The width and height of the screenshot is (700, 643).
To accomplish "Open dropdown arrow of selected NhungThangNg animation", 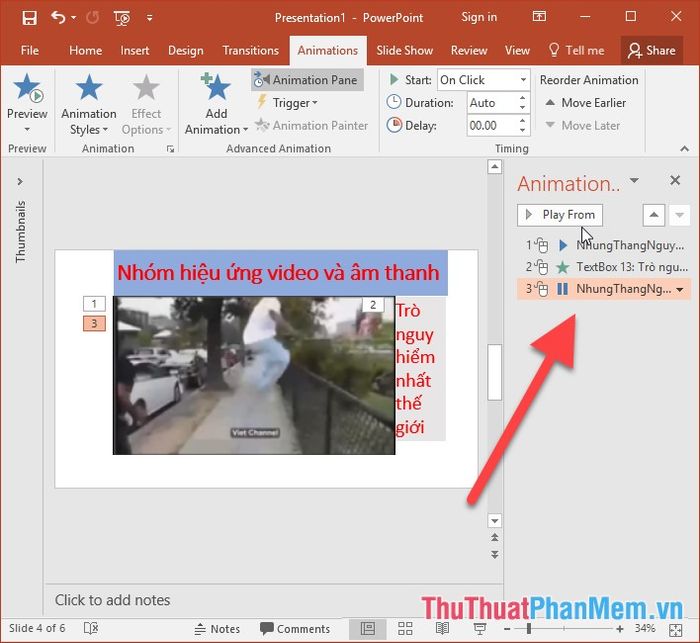I will 679,289.
